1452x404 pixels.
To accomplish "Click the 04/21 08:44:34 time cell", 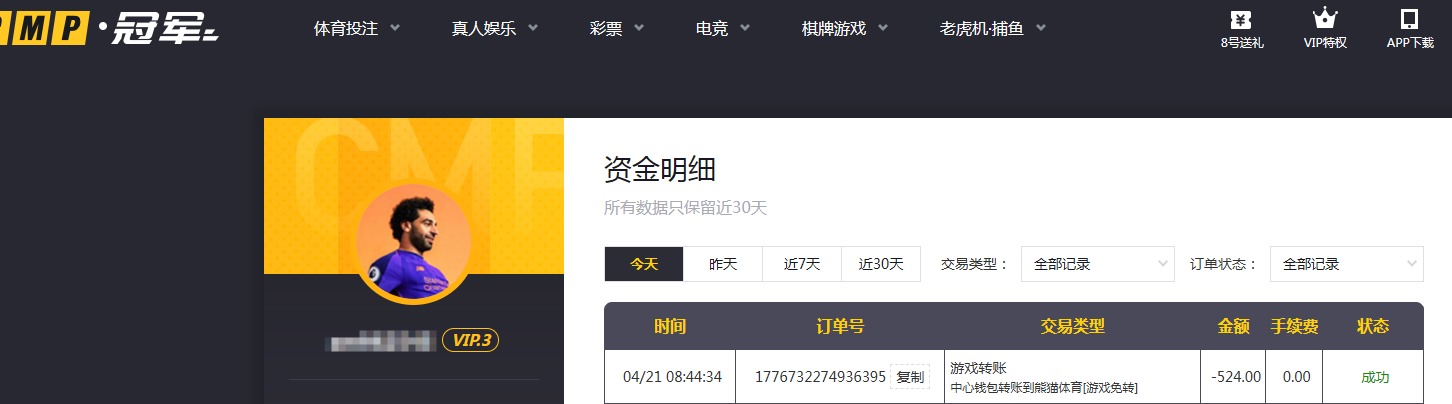I will coord(670,377).
